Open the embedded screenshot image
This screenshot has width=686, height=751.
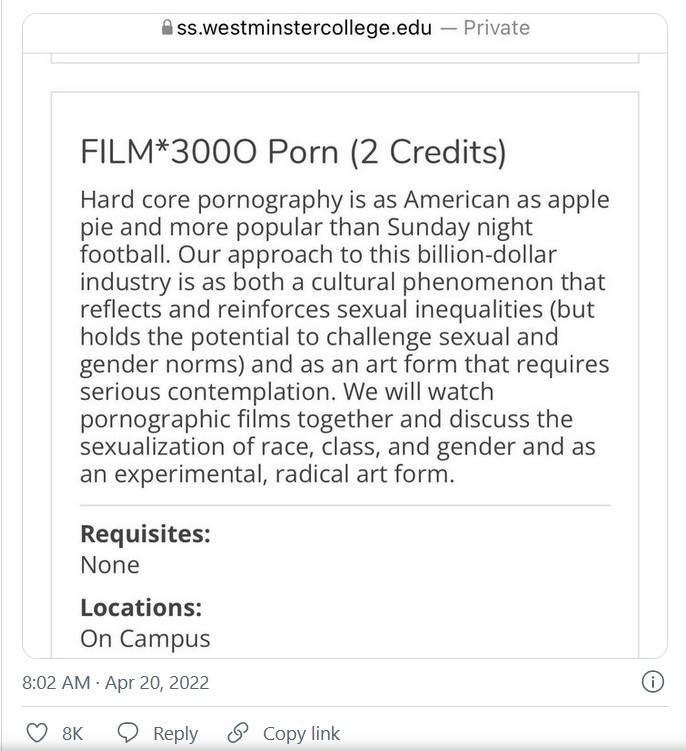point(345,336)
